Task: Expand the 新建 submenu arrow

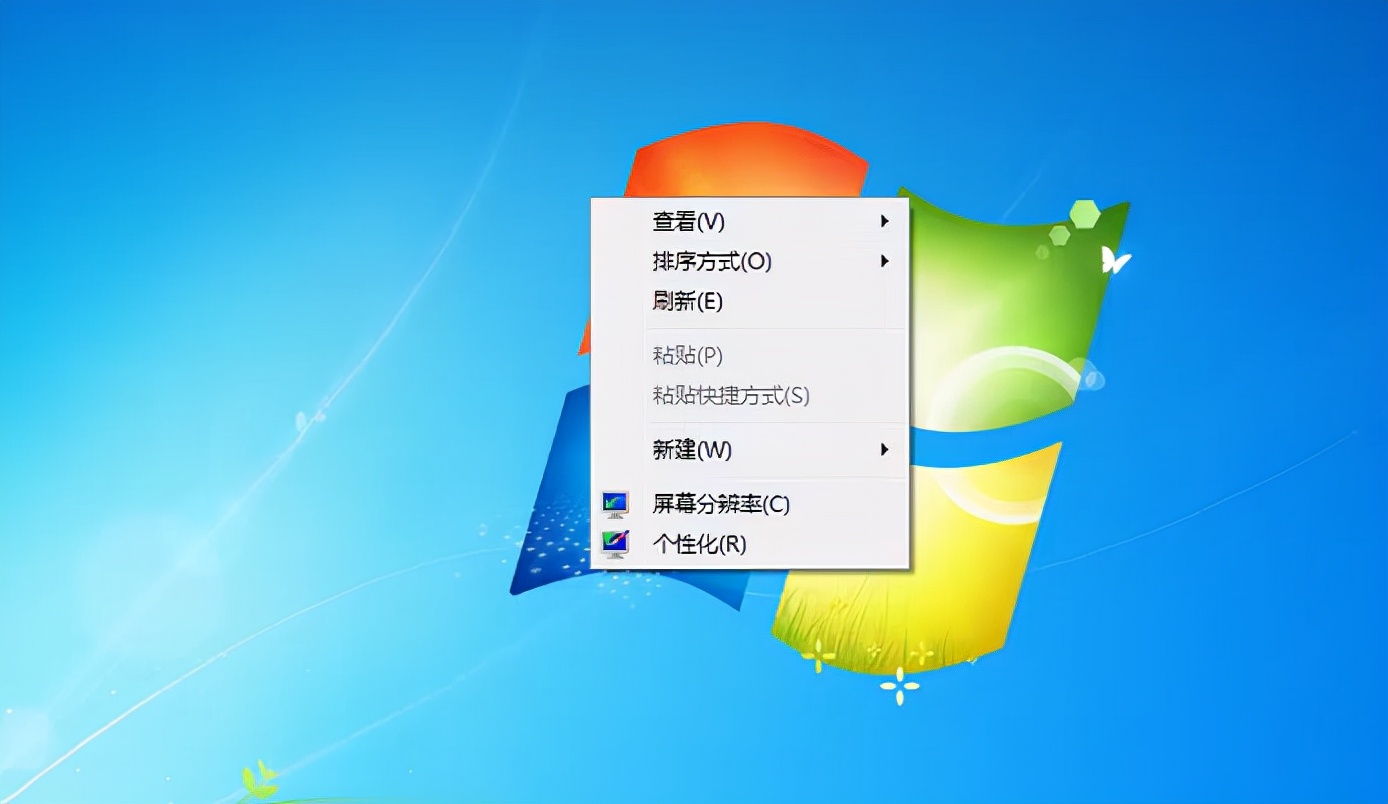Action: 884,451
